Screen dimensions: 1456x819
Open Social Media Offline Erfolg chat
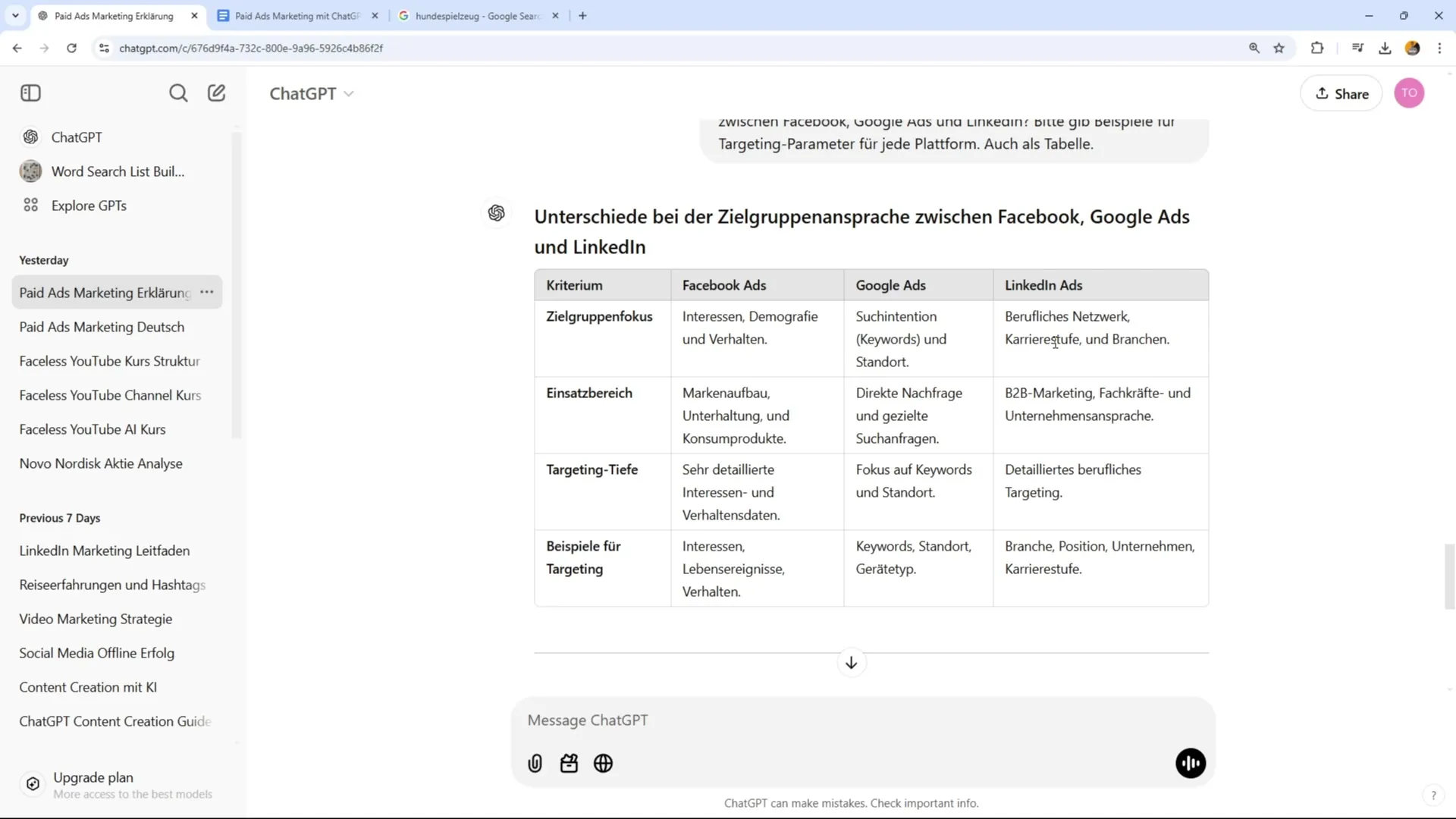click(x=118, y=653)
